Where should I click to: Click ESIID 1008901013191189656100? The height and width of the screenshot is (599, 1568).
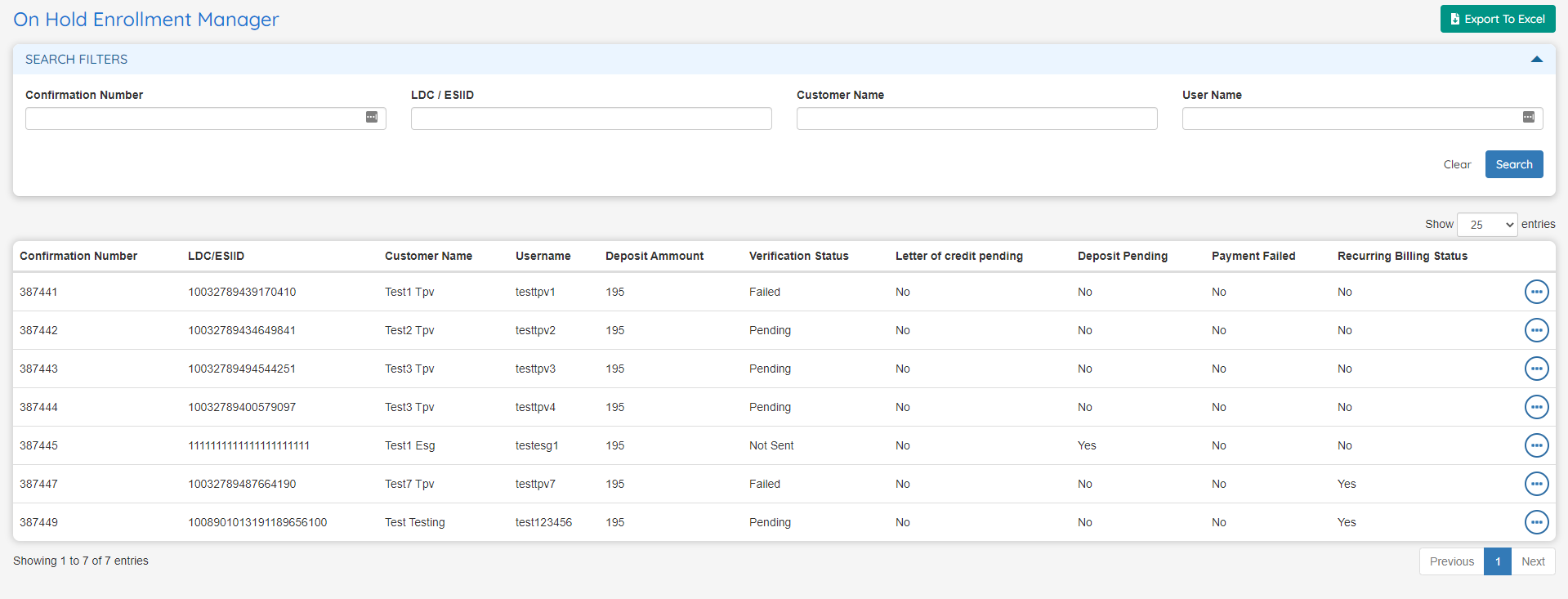coord(257,522)
